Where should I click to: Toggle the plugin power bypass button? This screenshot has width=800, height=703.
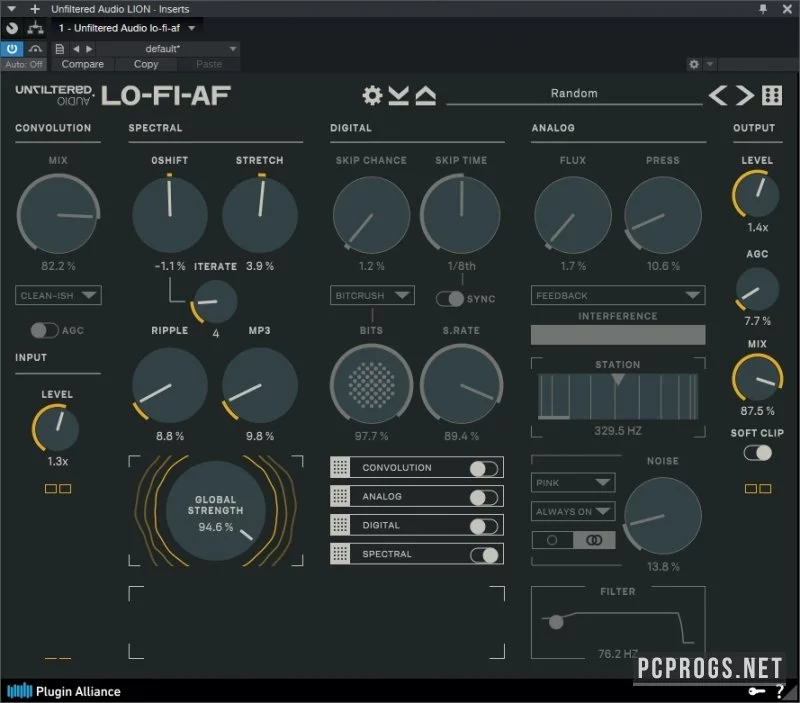12,49
